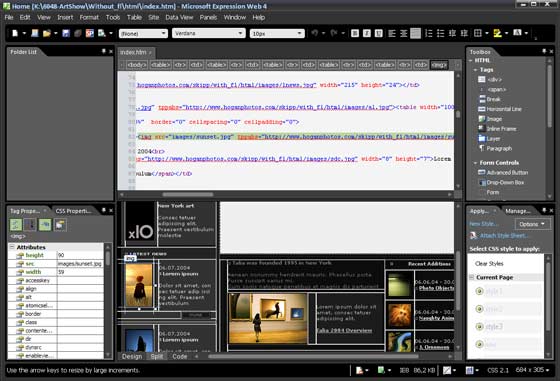Click the Attach Style Sheet link

pos(503,236)
